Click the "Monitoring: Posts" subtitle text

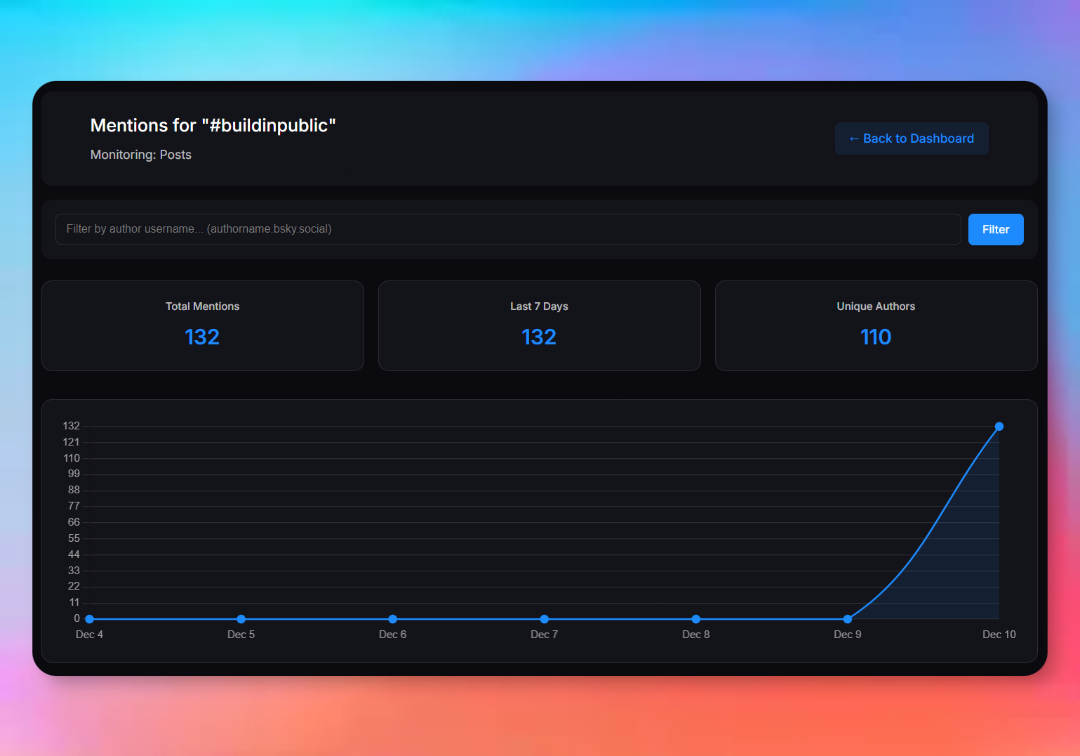141,155
